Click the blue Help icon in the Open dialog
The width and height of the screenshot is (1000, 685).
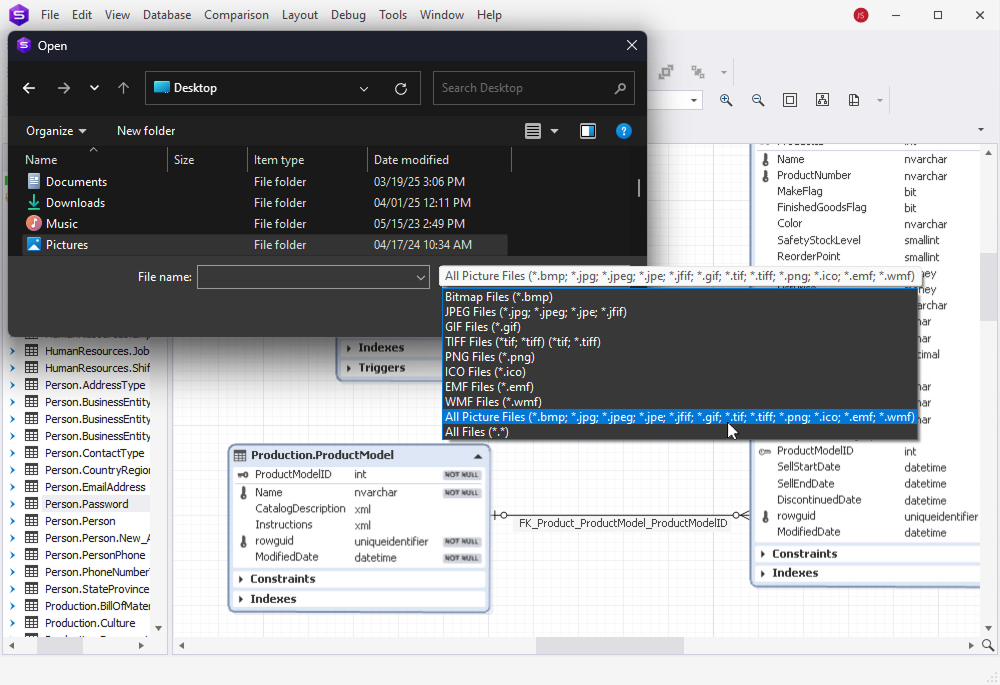point(623,130)
